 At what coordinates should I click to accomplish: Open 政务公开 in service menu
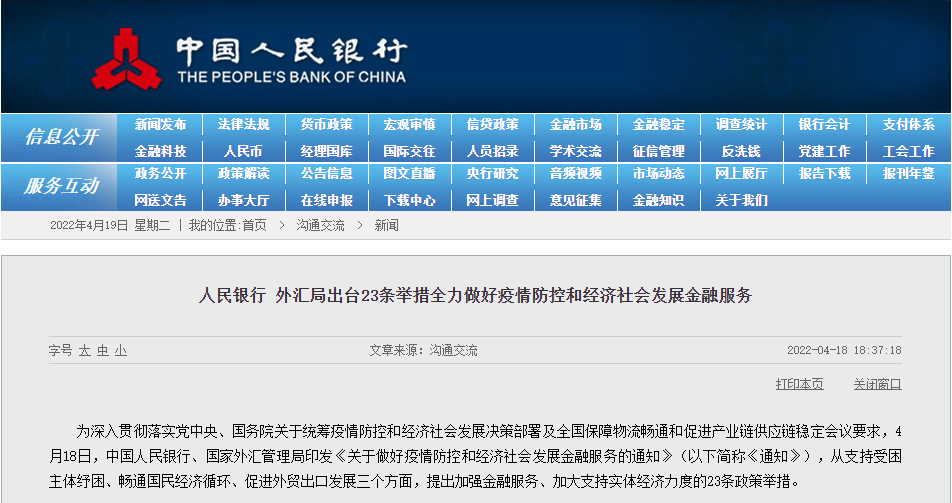pyautogui.click(x=160, y=174)
